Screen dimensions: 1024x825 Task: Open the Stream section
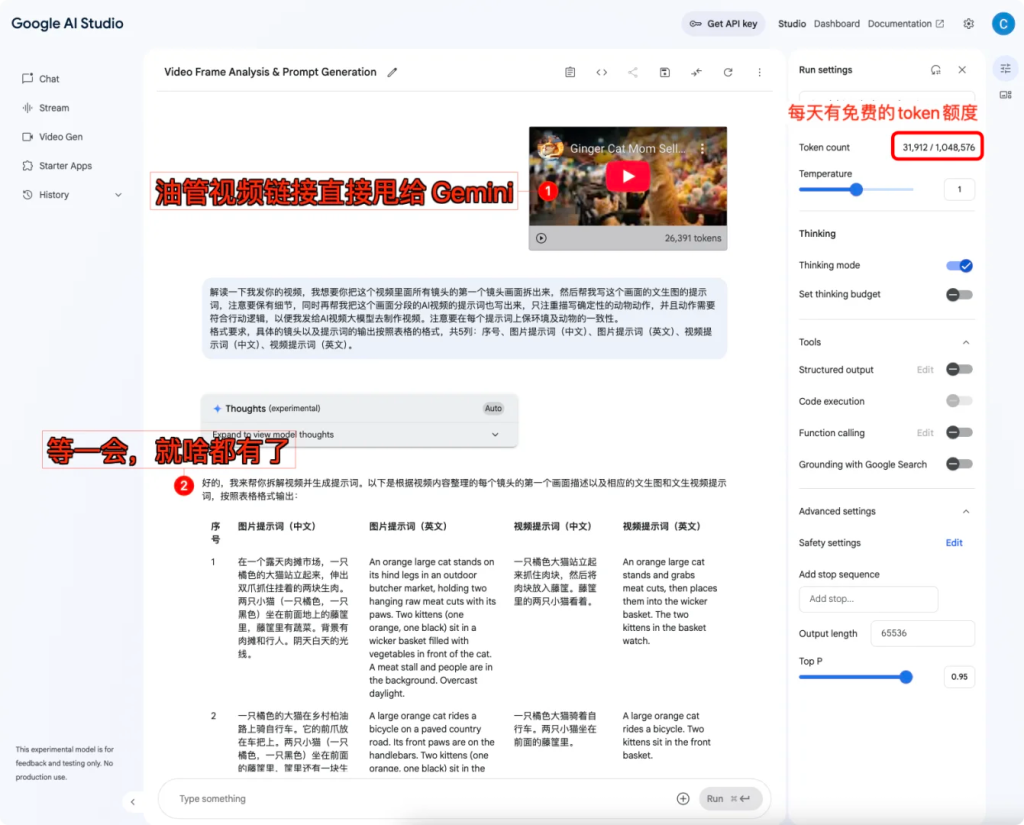pos(45,108)
